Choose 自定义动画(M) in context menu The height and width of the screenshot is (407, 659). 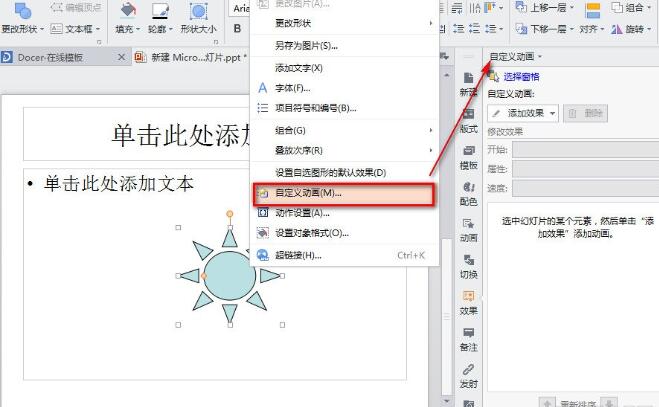click(x=344, y=193)
